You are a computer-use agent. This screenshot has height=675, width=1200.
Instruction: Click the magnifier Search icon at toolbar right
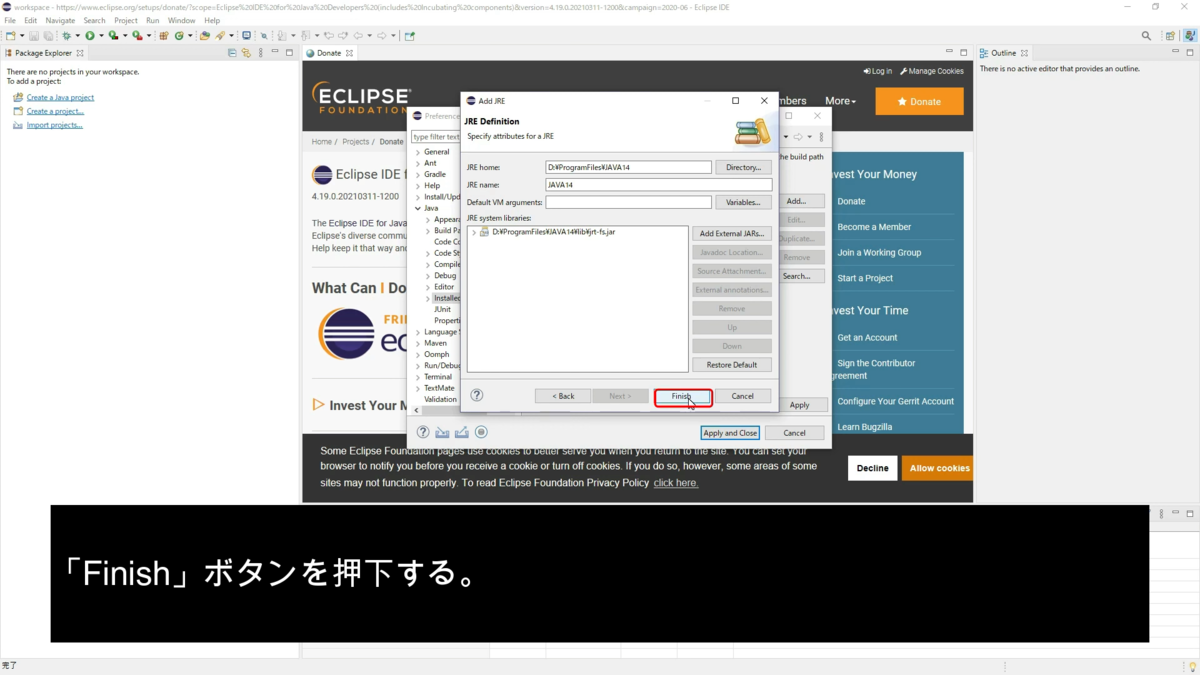[1146, 36]
